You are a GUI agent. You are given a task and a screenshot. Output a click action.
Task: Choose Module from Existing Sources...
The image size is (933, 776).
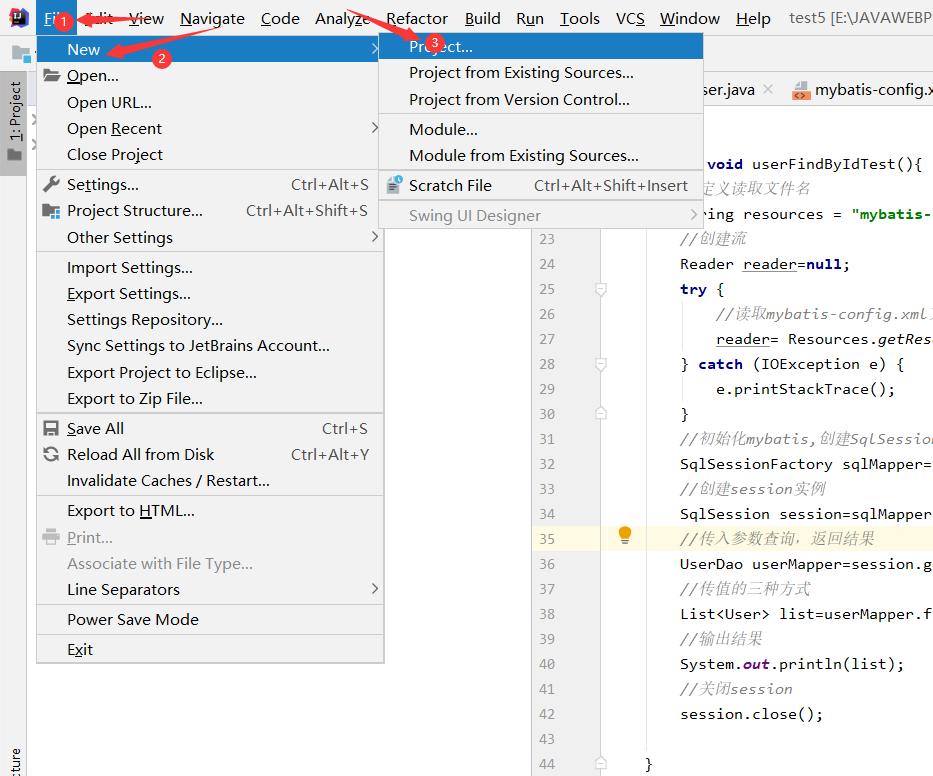pyautogui.click(x=541, y=155)
